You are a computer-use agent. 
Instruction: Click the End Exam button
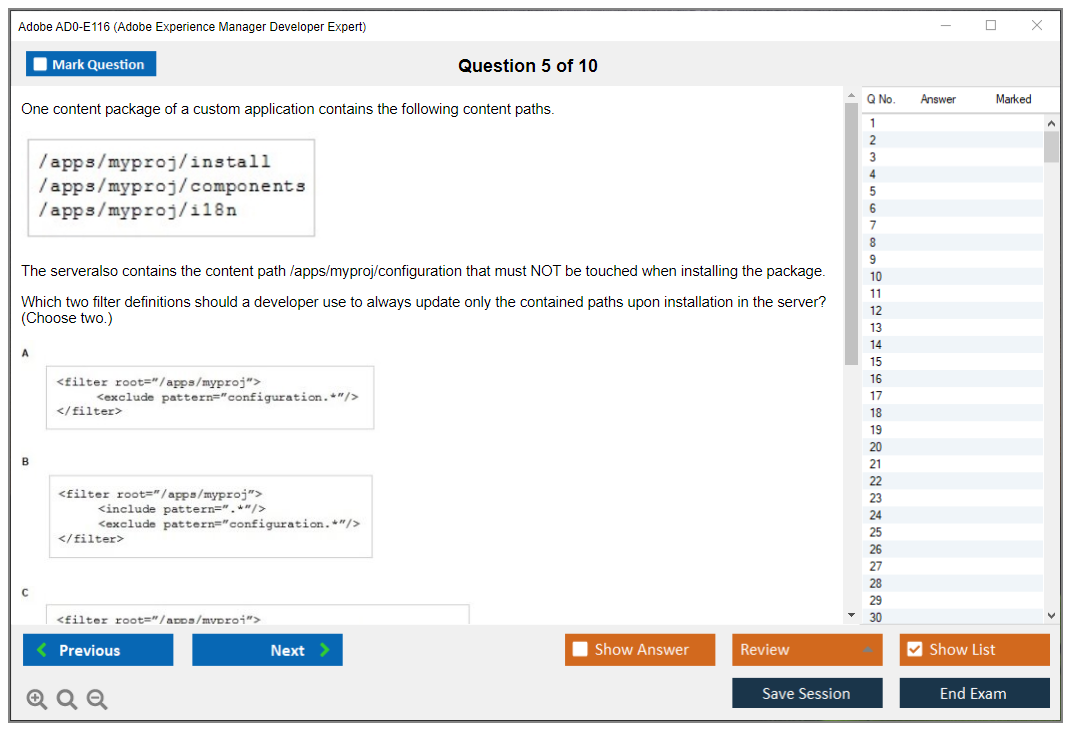pos(974,693)
